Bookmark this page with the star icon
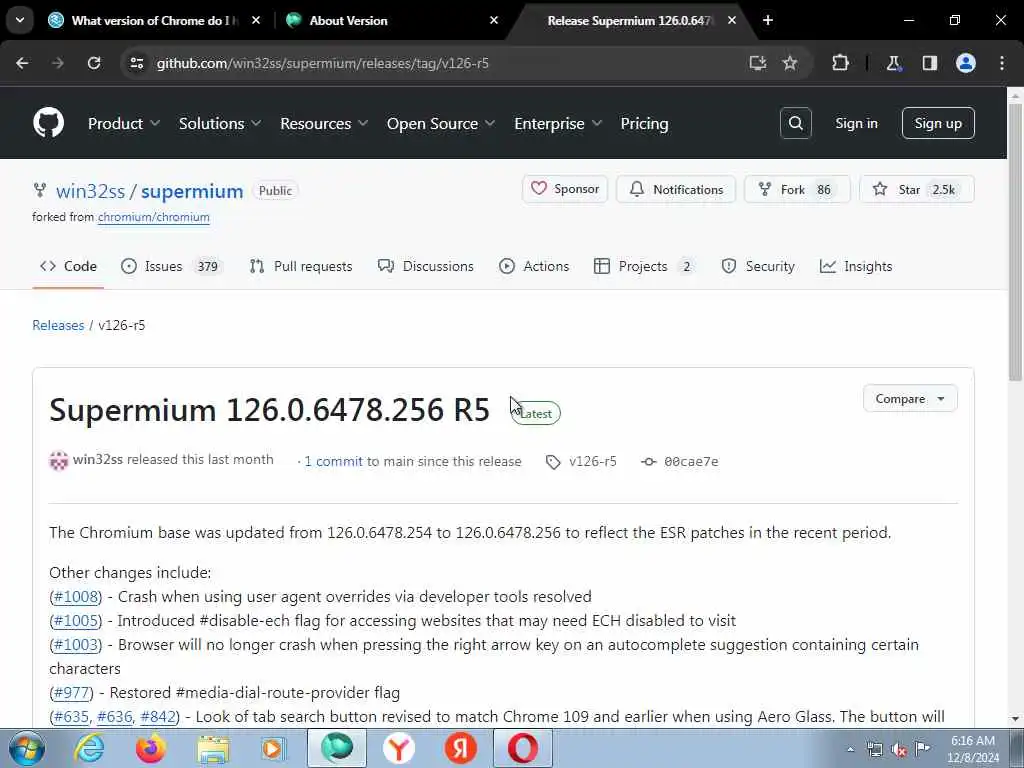The width and height of the screenshot is (1024, 768). click(790, 63)
